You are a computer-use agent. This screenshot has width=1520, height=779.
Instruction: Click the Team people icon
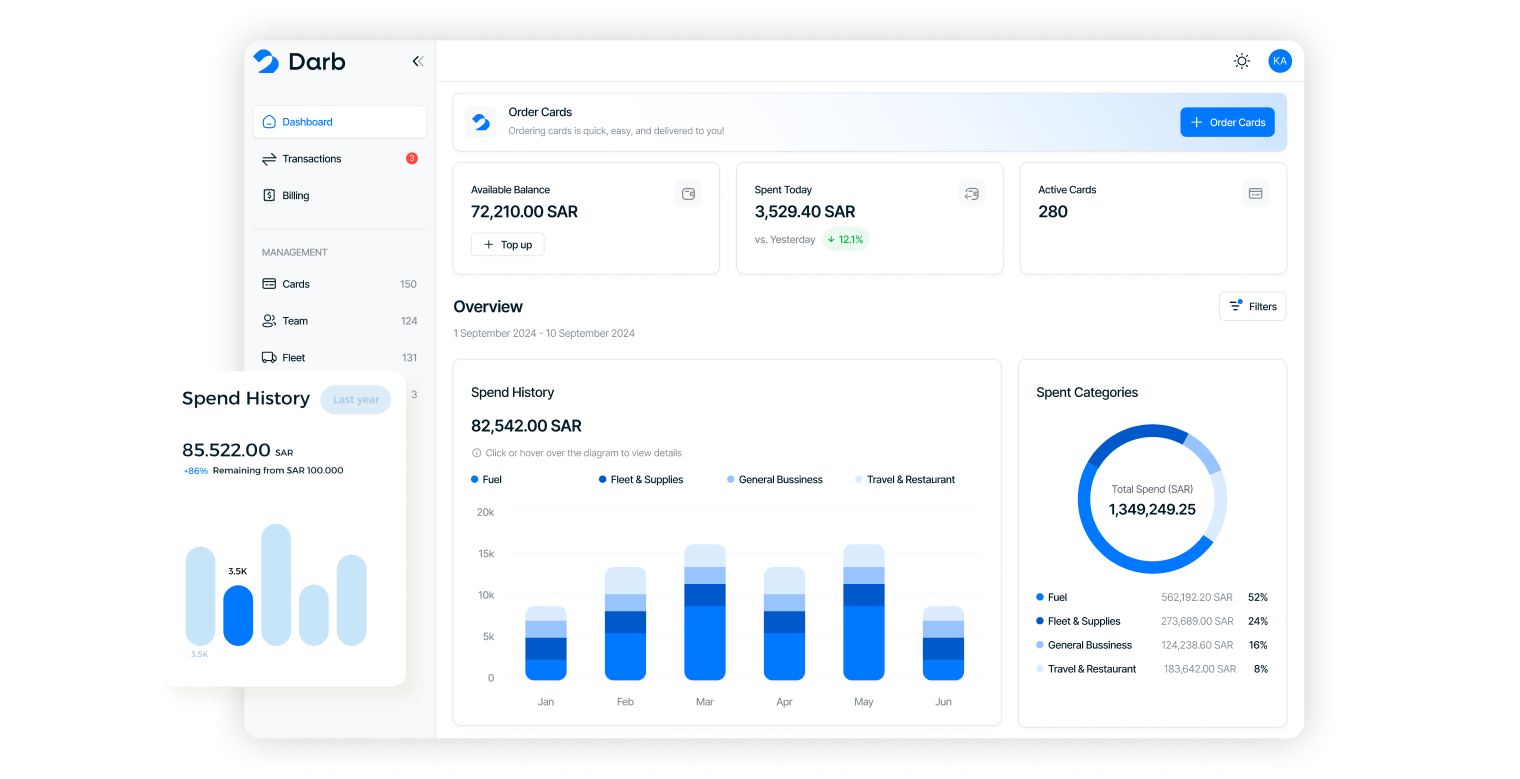point(269,321)
